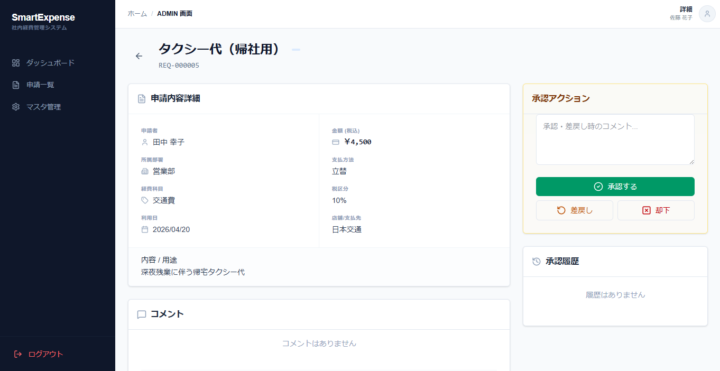
Task: Click the ホーム breadcrumb link
Action: 137,14
